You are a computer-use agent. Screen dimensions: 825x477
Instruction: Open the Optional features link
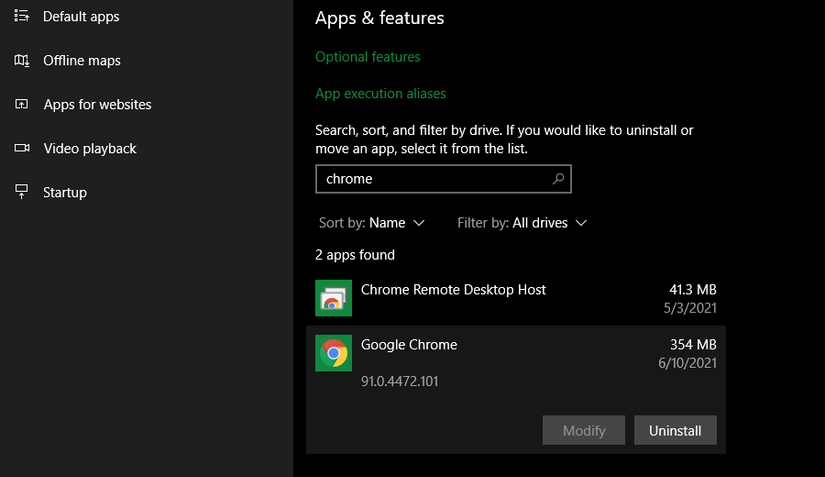point(367,57)
